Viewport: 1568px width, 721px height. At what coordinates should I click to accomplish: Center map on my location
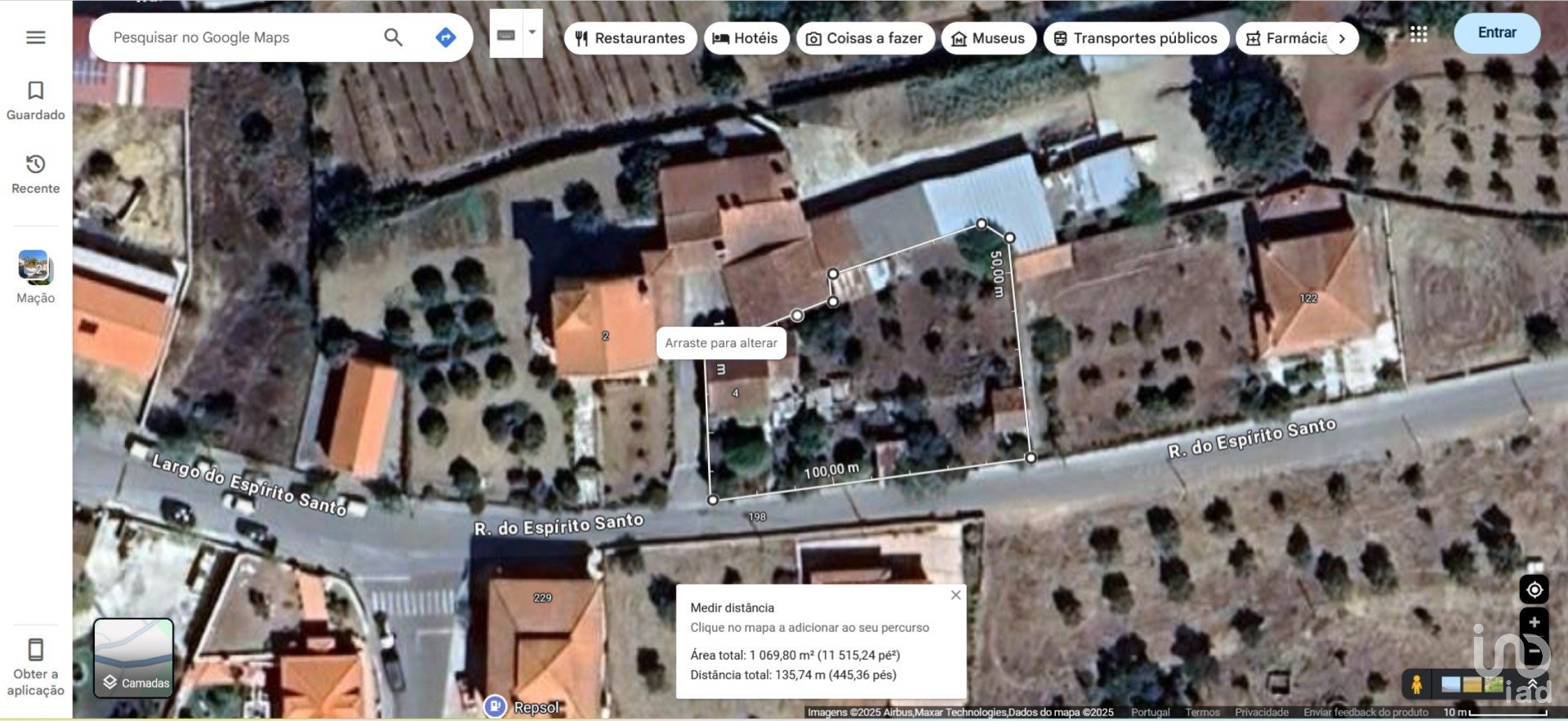pyautogui.click(x=1534, y=590)
